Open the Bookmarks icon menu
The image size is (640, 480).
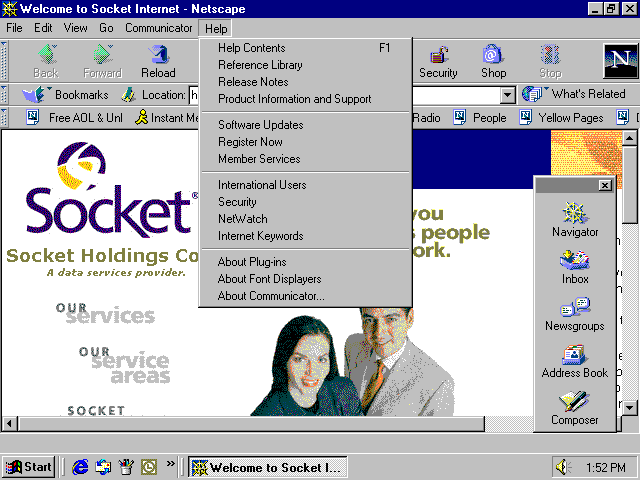click(x=36, y=95)
